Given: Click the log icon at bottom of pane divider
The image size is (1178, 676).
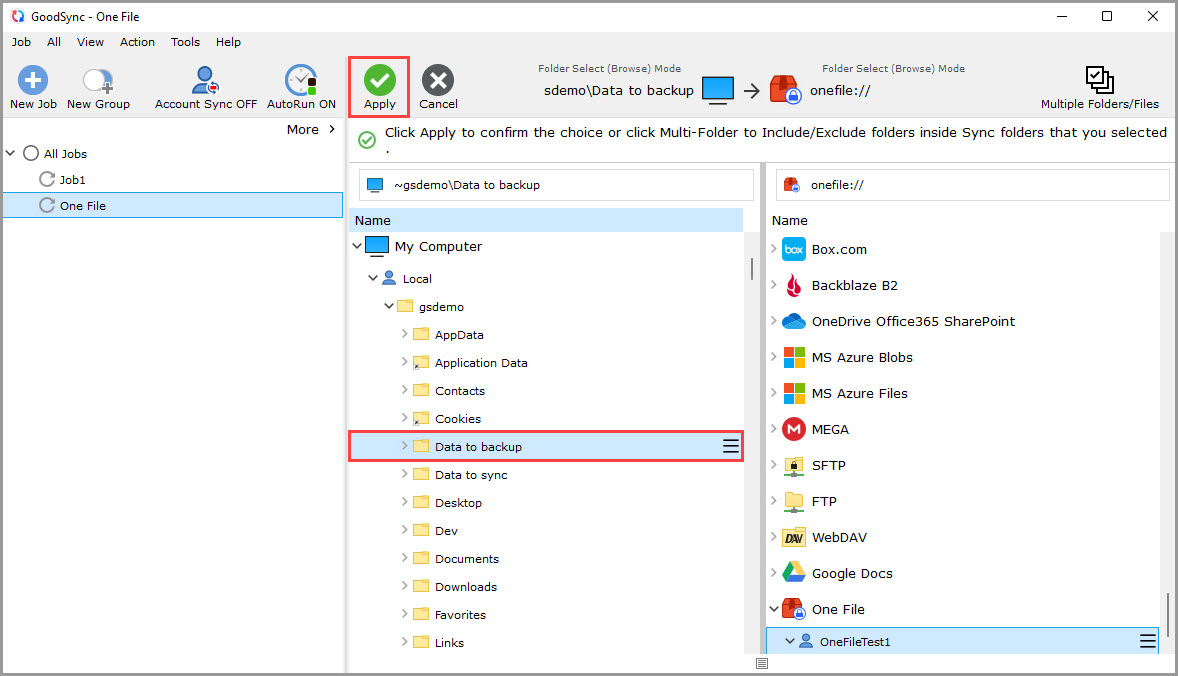Looking at the screenshot, I should (x=762, y=663).
